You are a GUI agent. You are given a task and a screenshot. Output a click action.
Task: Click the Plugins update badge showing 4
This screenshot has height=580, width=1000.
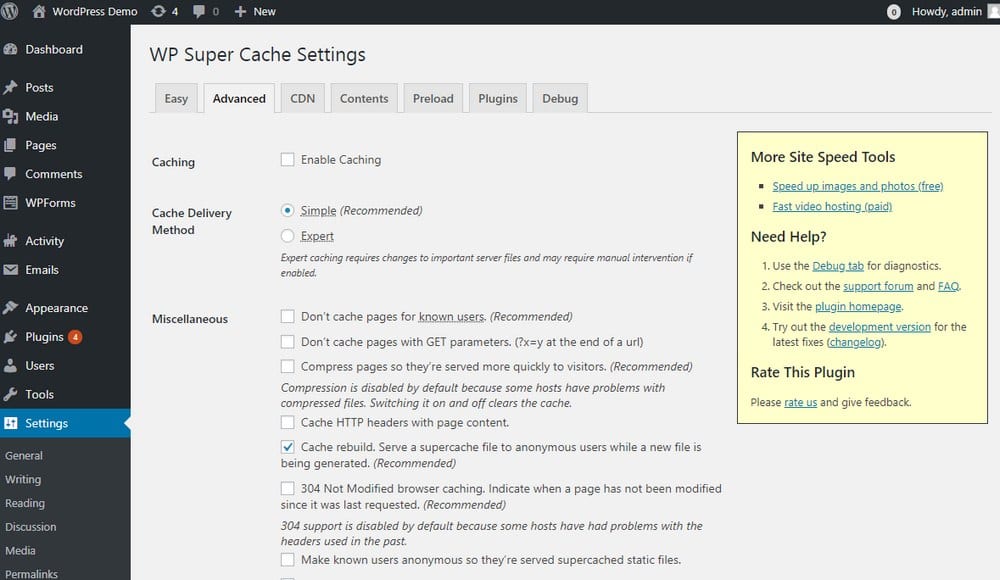pyautogui.click(x=75, y=337)
